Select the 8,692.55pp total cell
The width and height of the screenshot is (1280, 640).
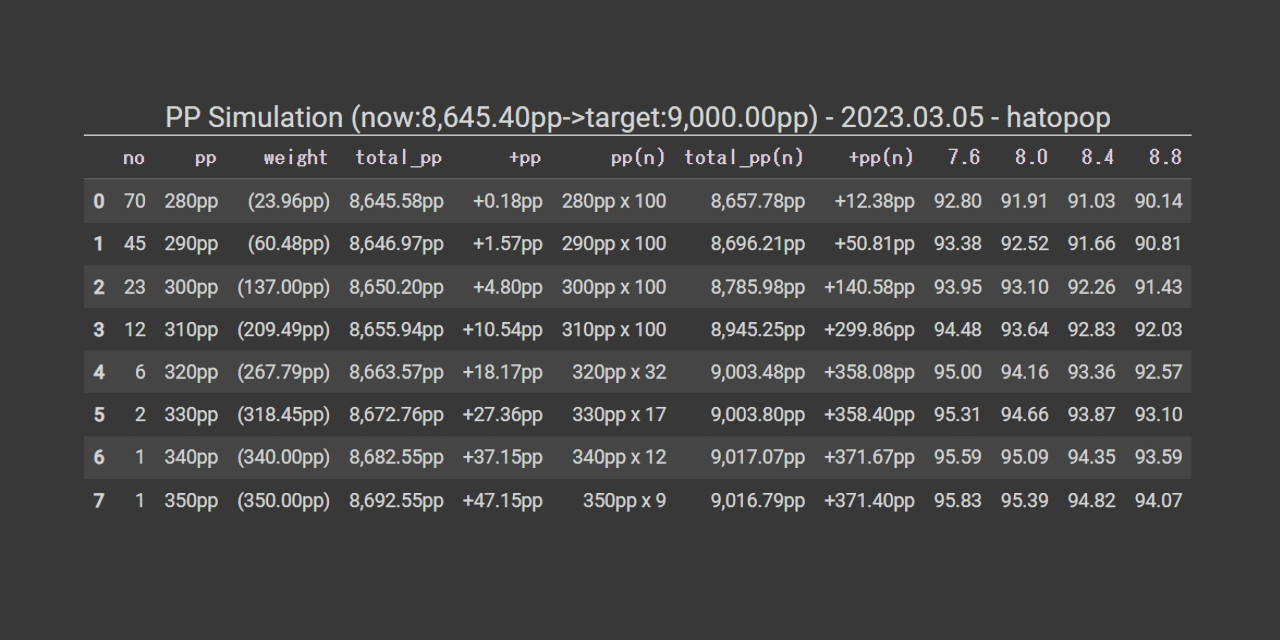[396, 501]
